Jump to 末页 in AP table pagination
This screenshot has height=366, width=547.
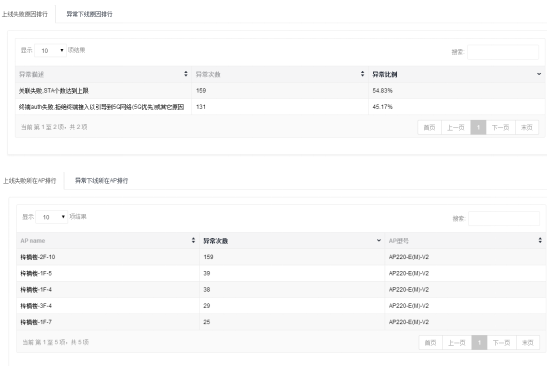click(x=528, y=343)
